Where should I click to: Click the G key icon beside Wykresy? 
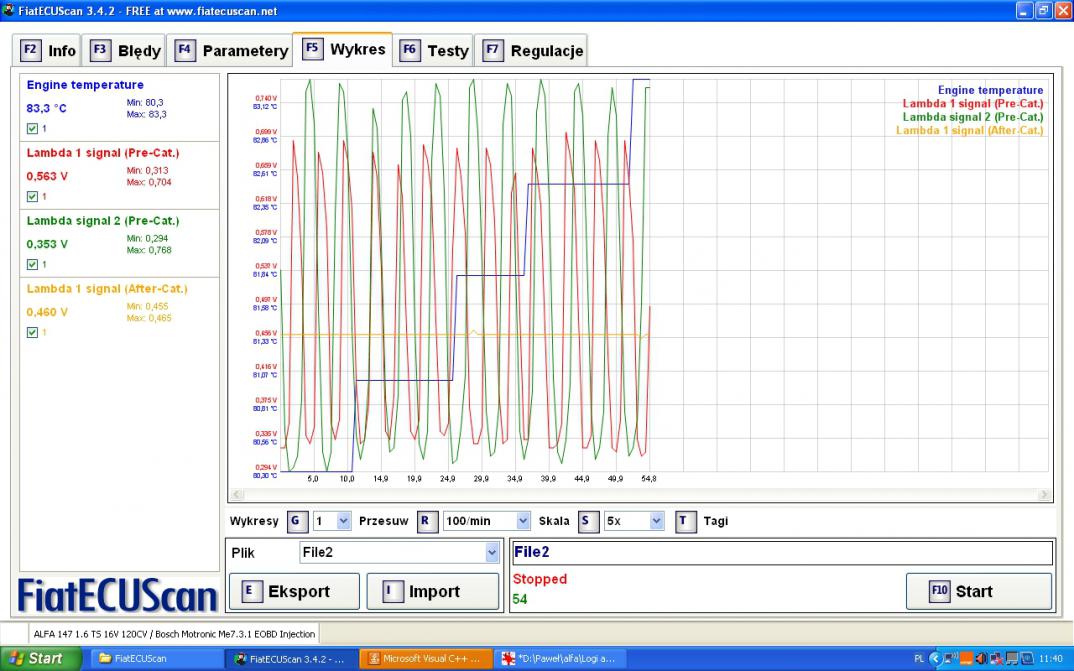tap(295, 521)
